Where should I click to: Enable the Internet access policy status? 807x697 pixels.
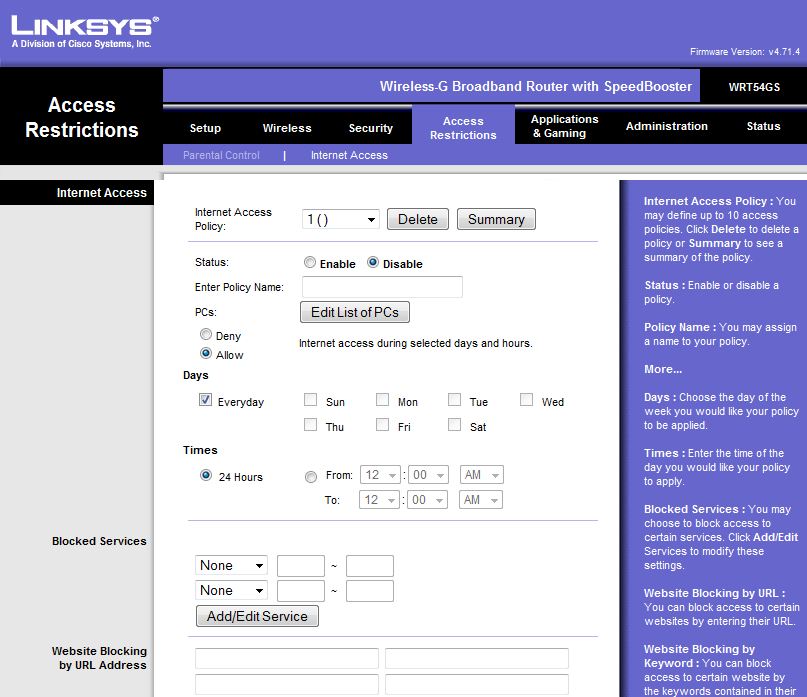(310, 263)
